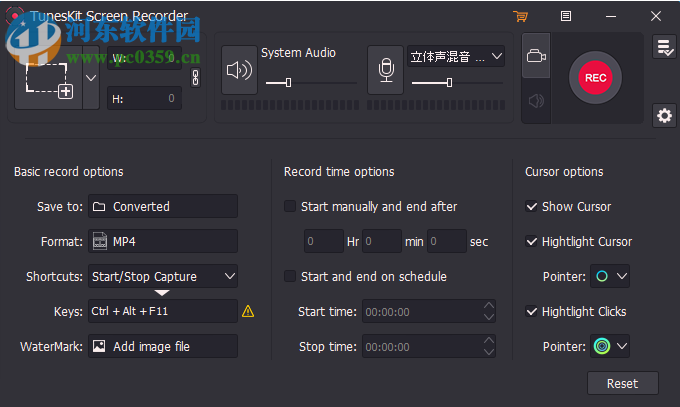Enable Start and end on schedule
This screenshot has height=407, width=680.
pos(290,276)
